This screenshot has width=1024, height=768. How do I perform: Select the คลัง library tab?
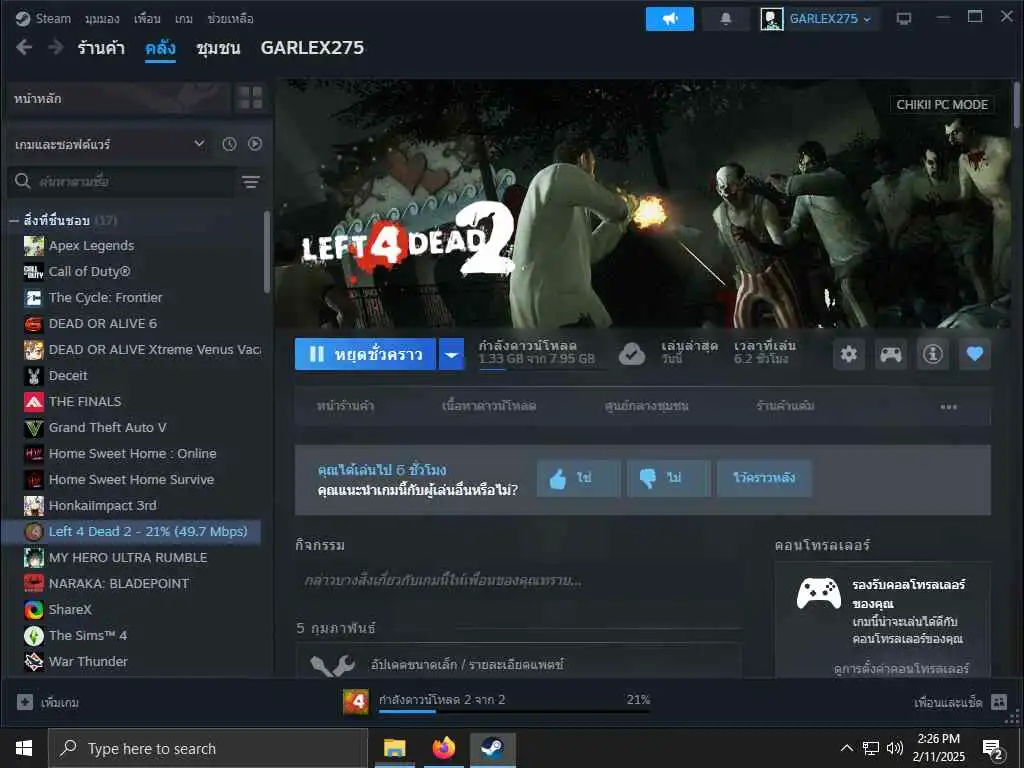click(160, 48)
